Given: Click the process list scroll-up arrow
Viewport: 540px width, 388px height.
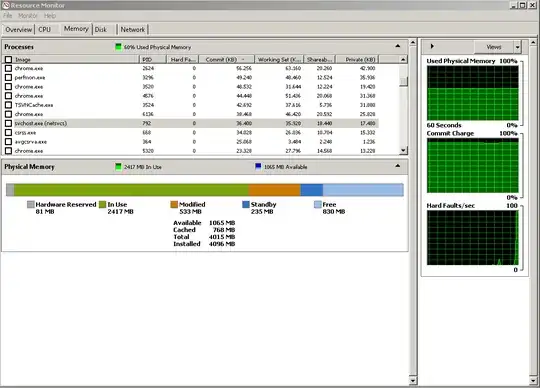Looking at the screenshot, I should pyautogui.click(x=403, y=60).
